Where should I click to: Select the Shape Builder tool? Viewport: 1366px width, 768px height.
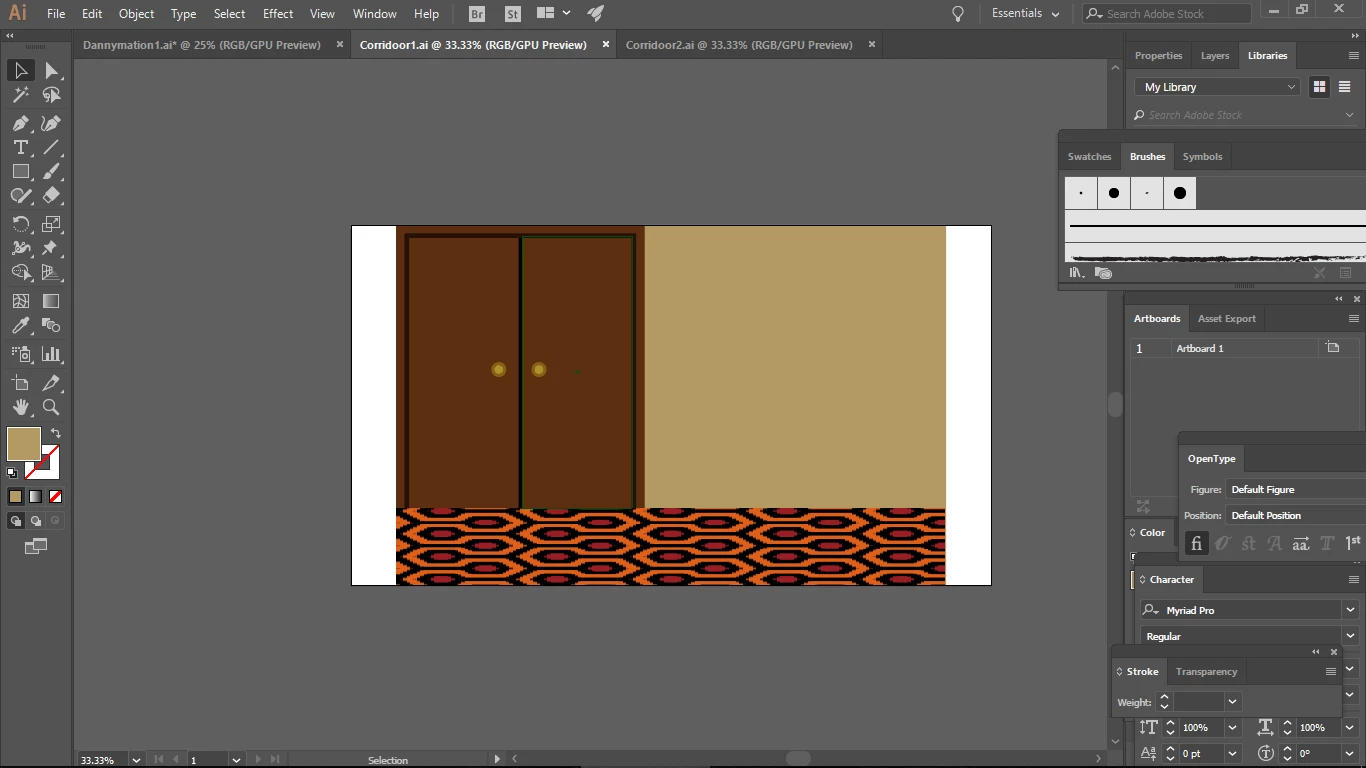tap(20, 272)
